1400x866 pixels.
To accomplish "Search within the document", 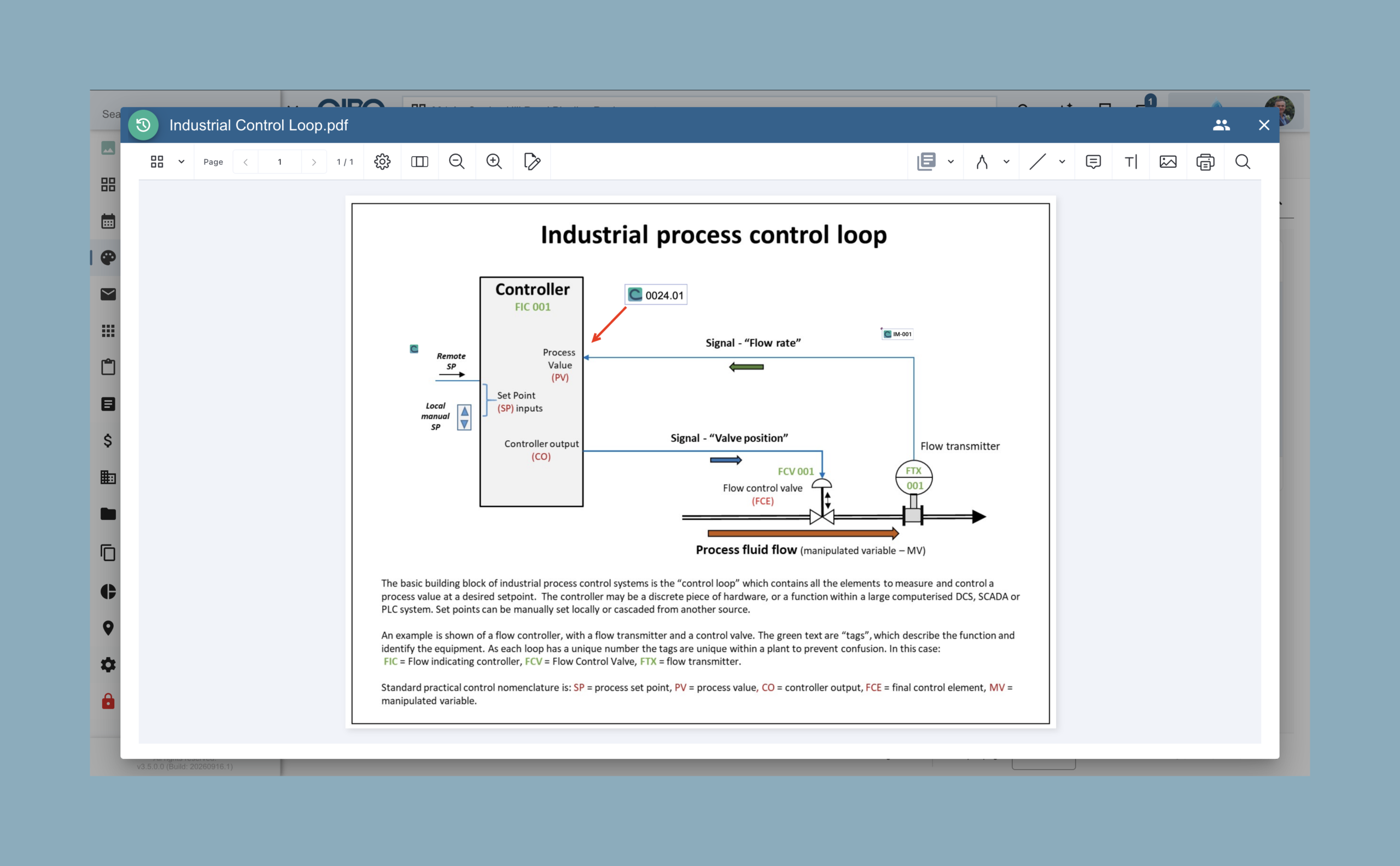I will [x=1242, y=161].
